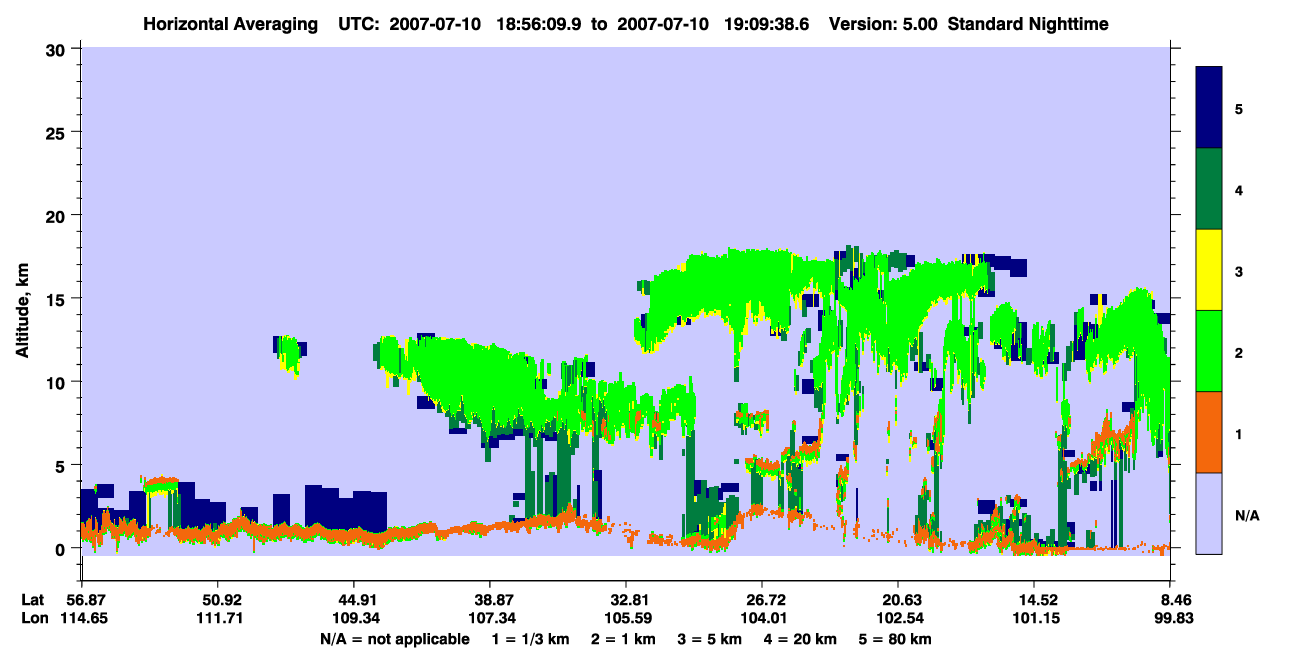Click 'N/A = not applicable' legend text
The width and height of the screenshot is (1300, 667).
[395, 639]
